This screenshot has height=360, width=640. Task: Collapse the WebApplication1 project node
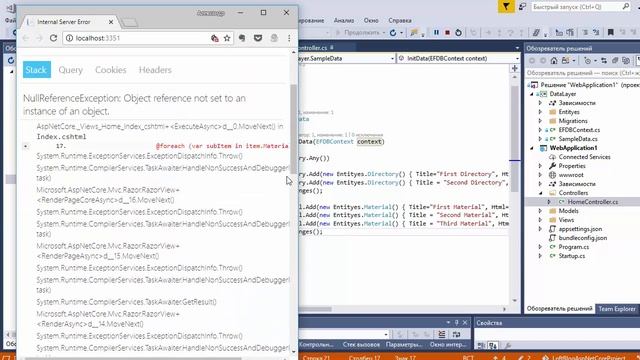(532, 148)
